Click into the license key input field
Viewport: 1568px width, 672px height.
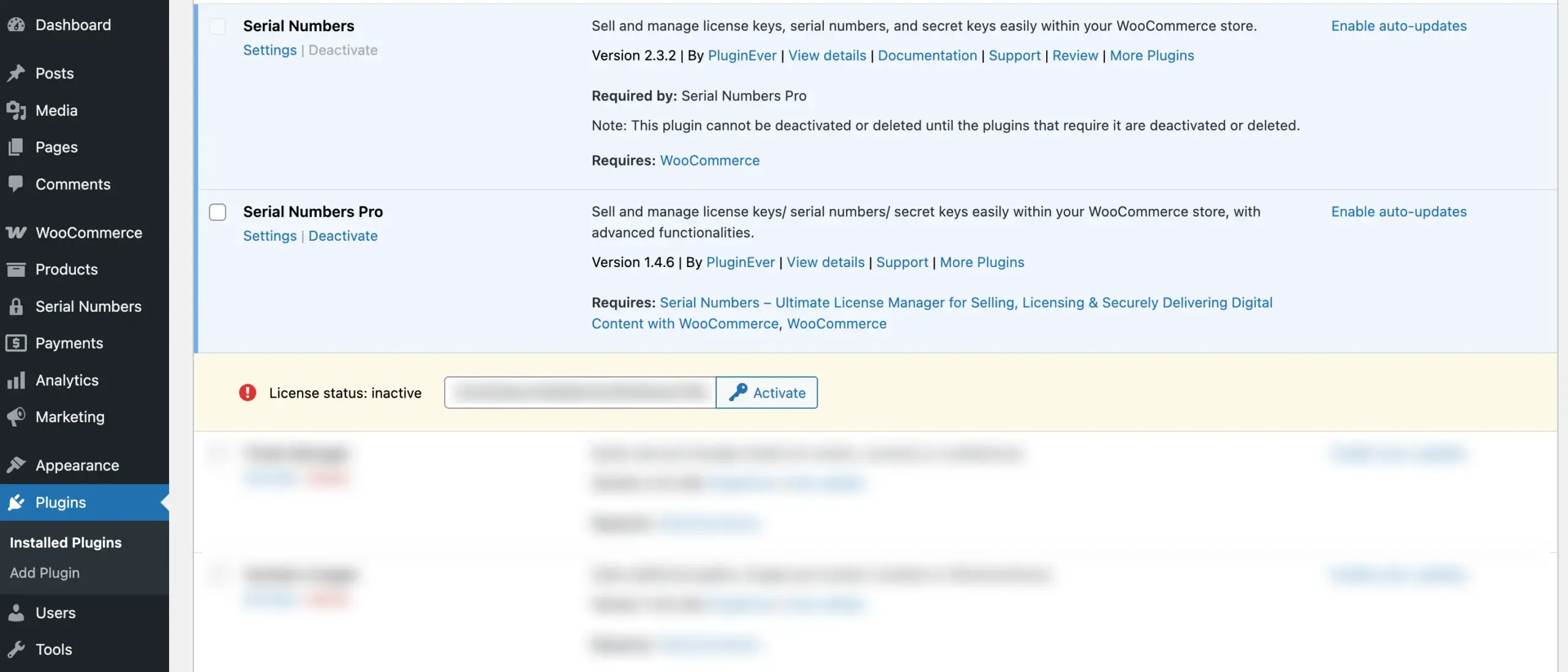(579, 393)
